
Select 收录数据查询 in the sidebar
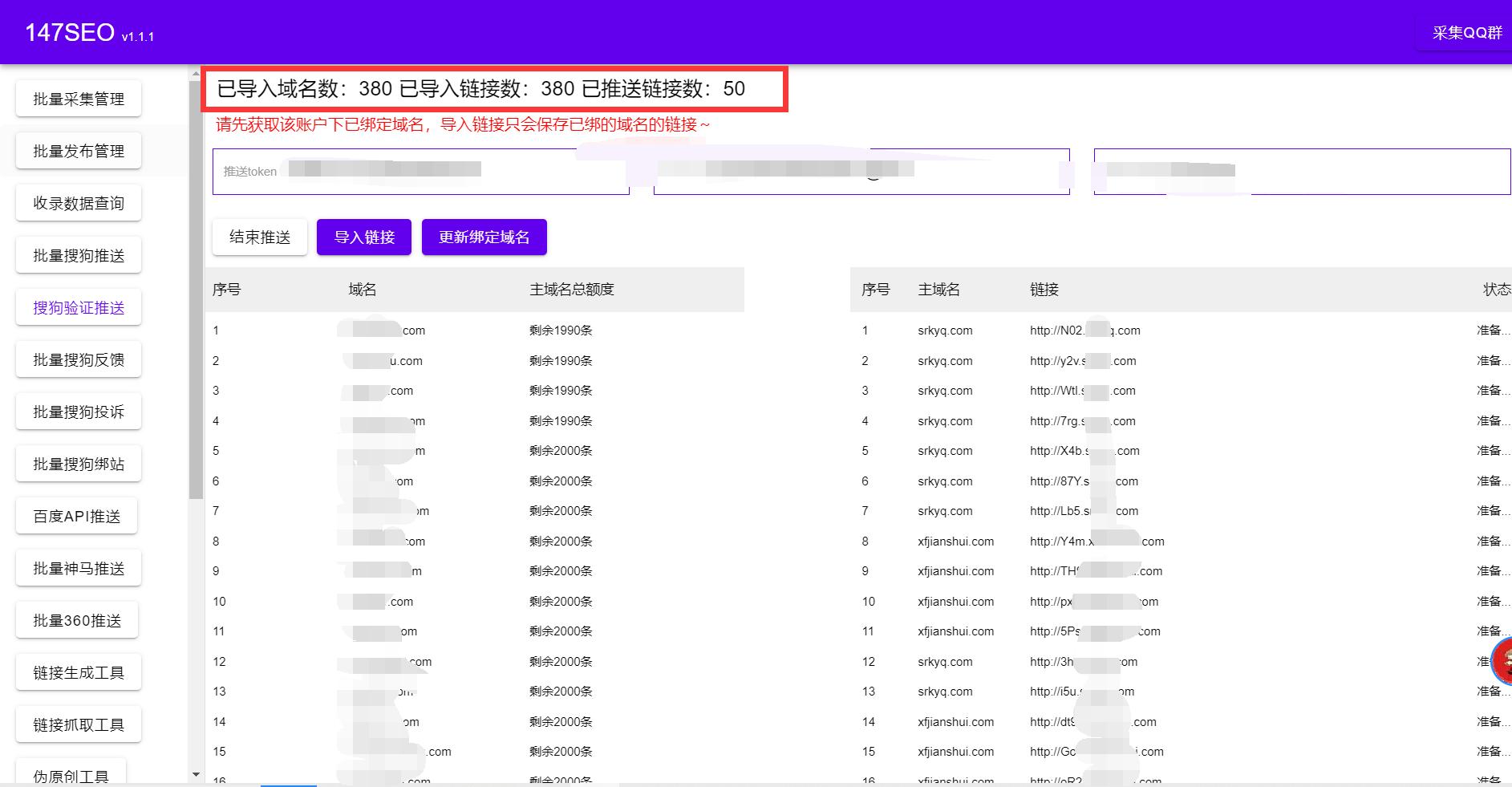(x=78, y=202)
